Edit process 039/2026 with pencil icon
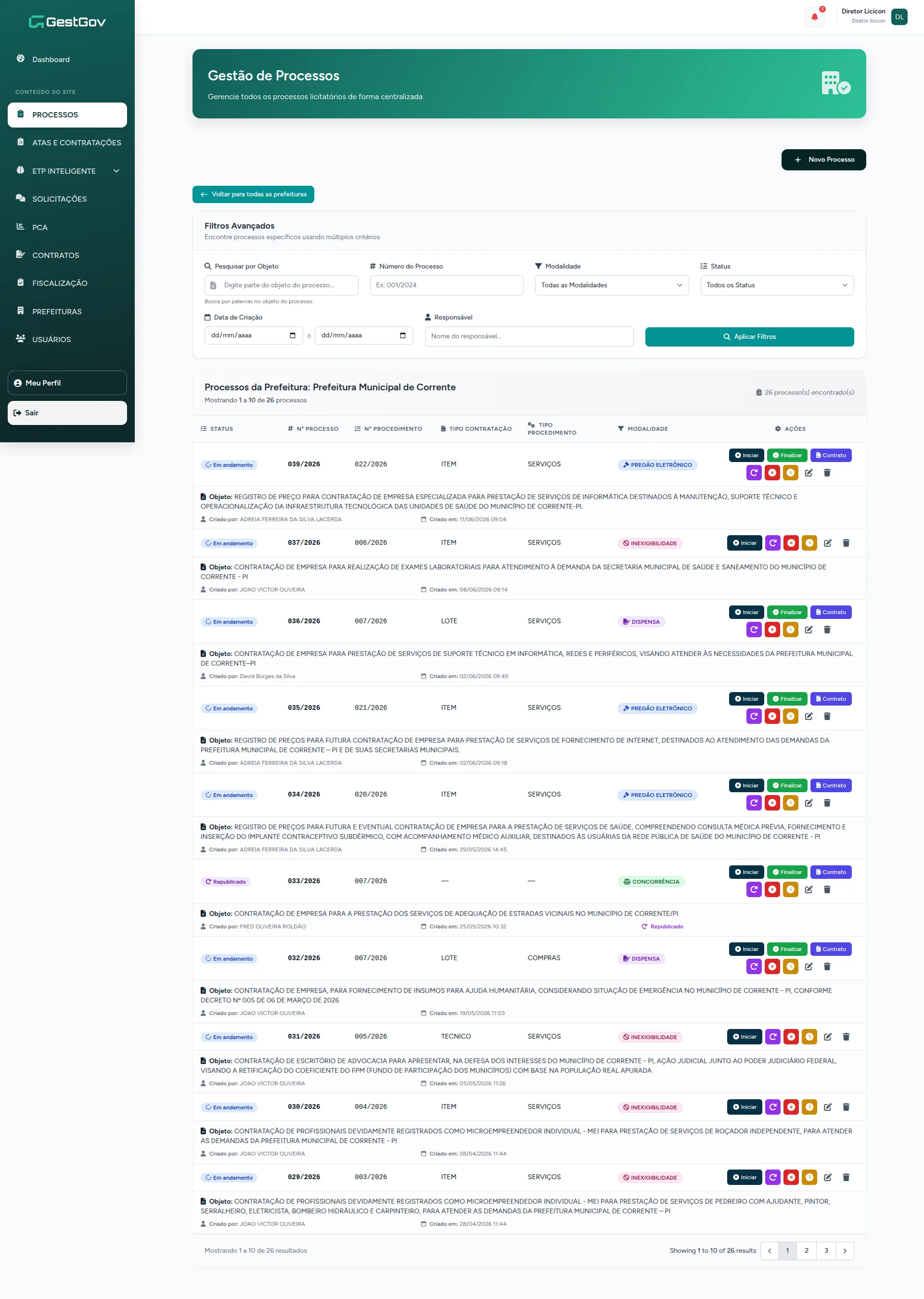 coord(808,472)
